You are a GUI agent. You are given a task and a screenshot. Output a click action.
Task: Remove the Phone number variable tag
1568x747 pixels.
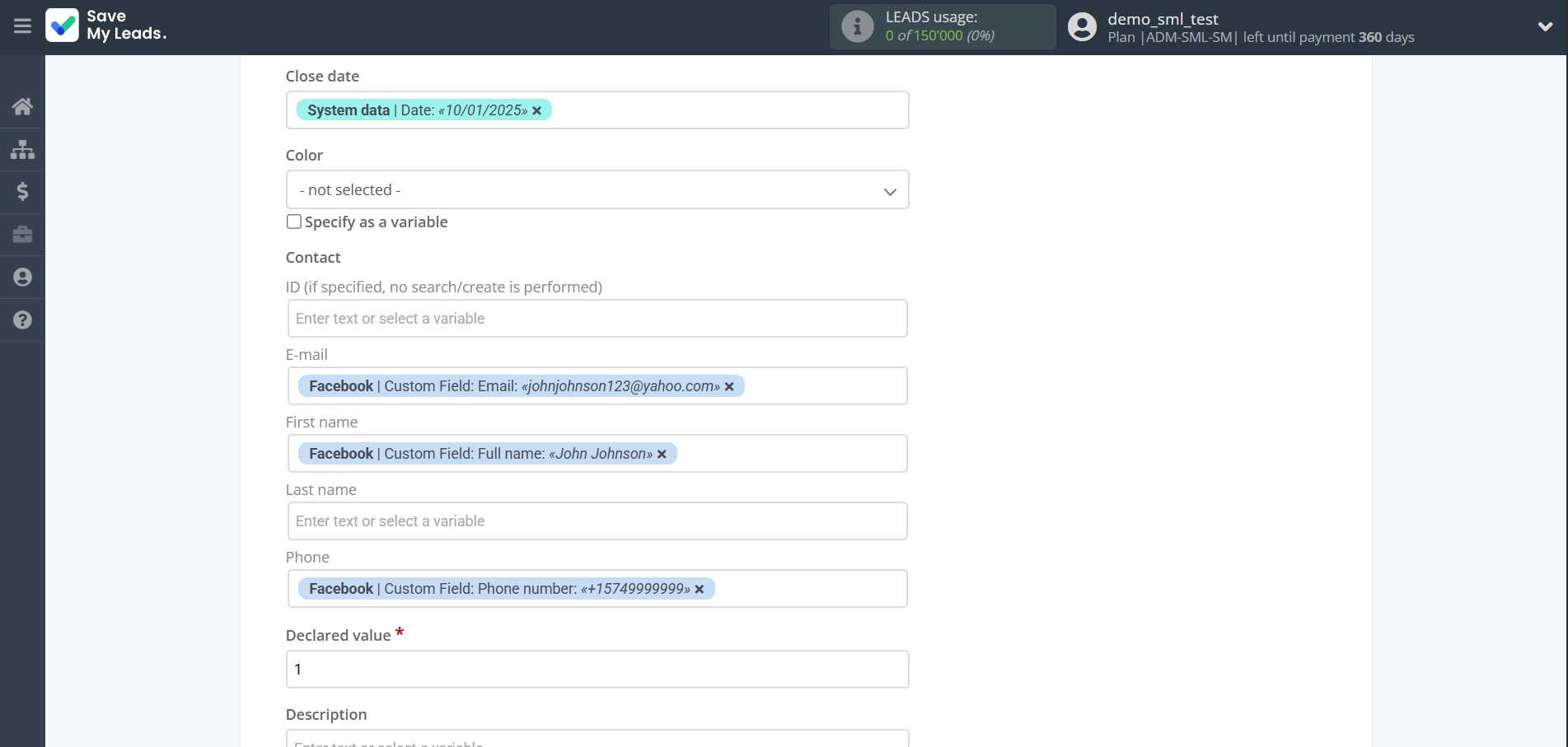tap(700, 589)
